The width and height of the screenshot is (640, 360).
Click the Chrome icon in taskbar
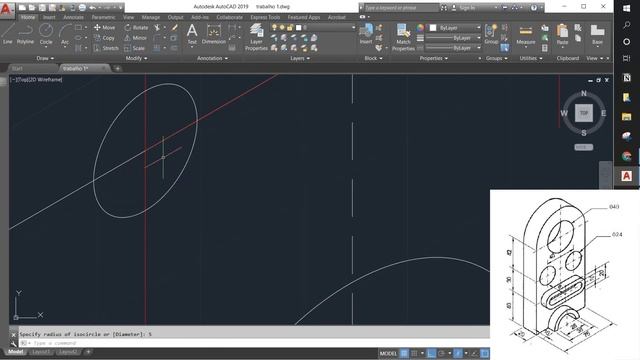[627, 156]
